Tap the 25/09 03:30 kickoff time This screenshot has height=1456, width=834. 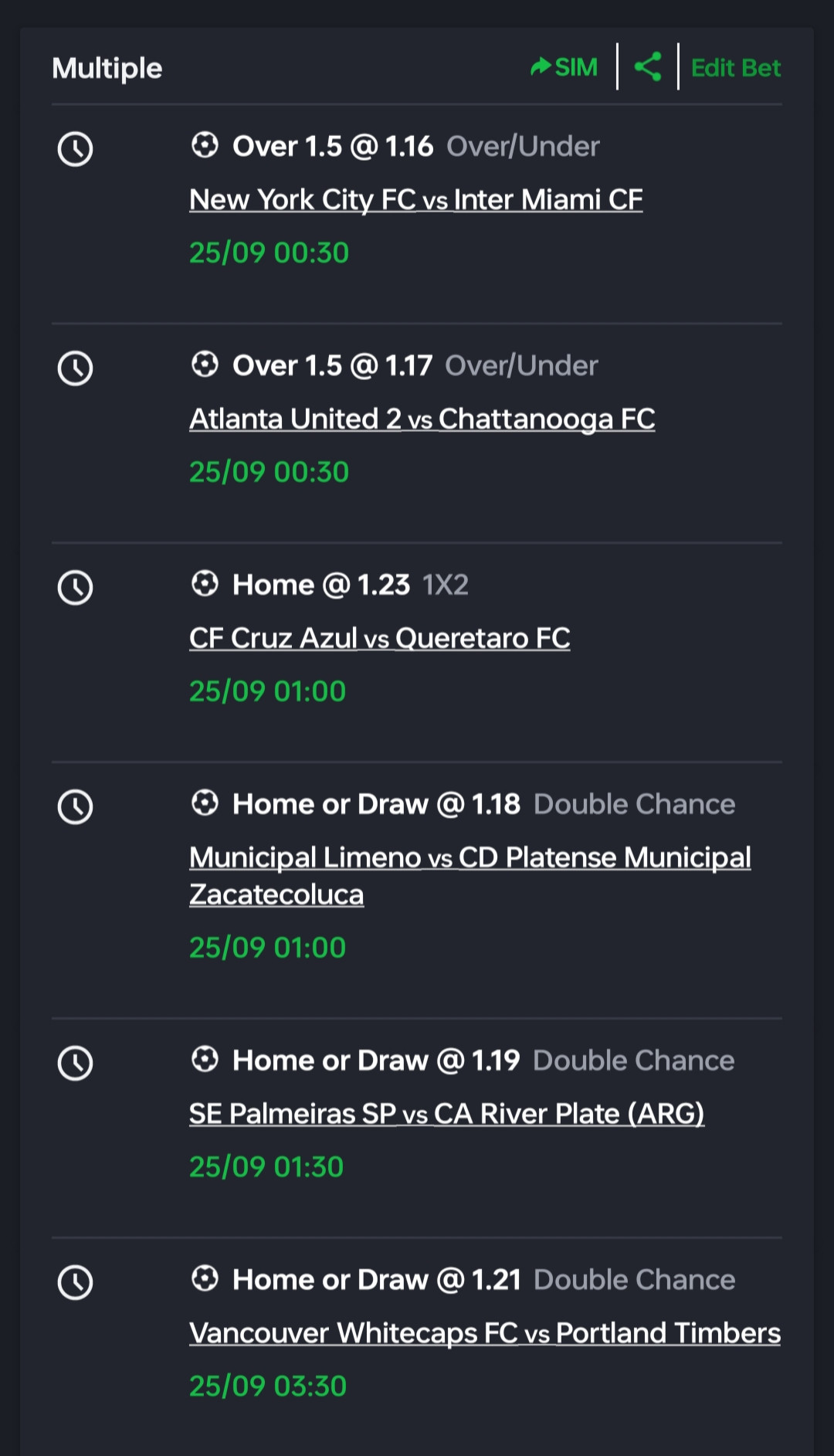(x=267, y=1386)
